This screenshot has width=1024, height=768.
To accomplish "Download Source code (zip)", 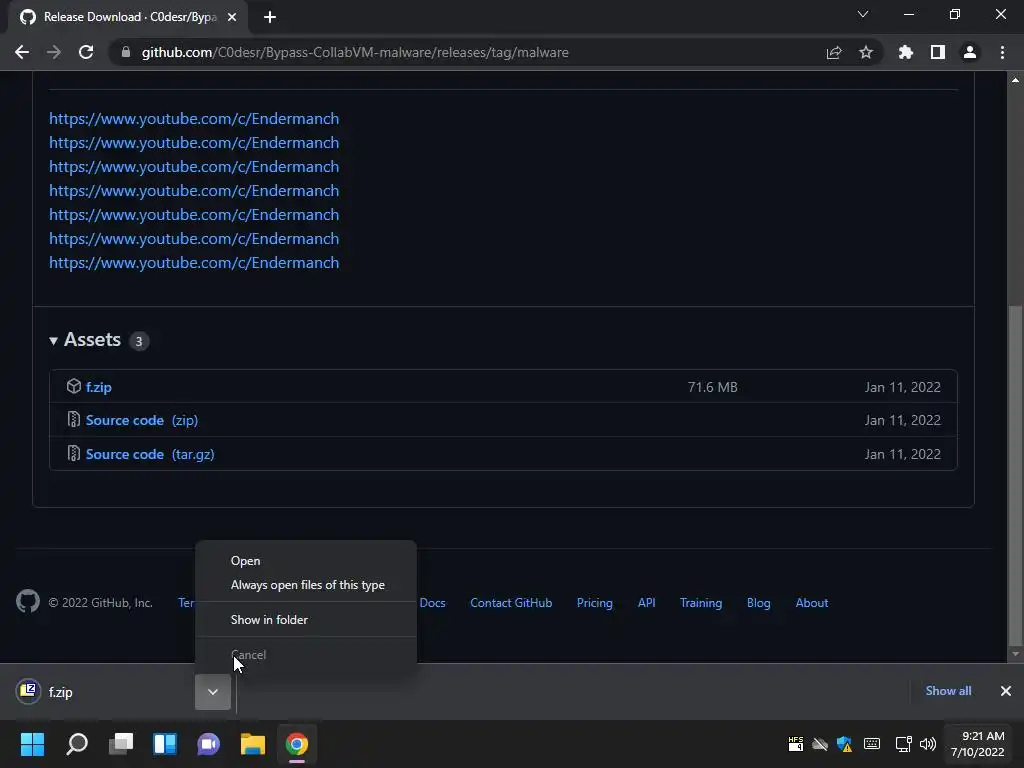I will click(x=142, y=420).
